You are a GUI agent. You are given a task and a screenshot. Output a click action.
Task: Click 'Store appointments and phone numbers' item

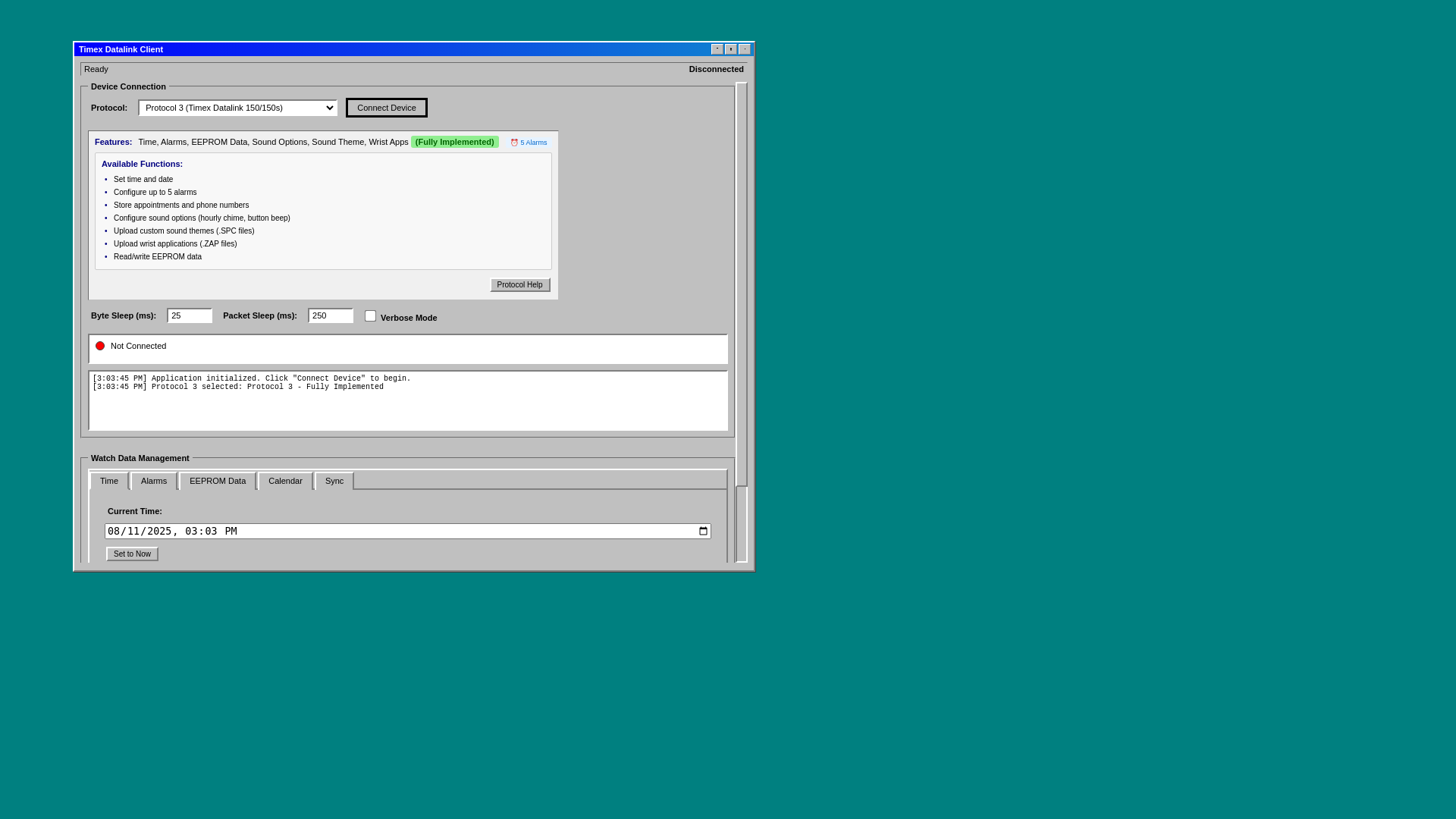coord(181,206)
